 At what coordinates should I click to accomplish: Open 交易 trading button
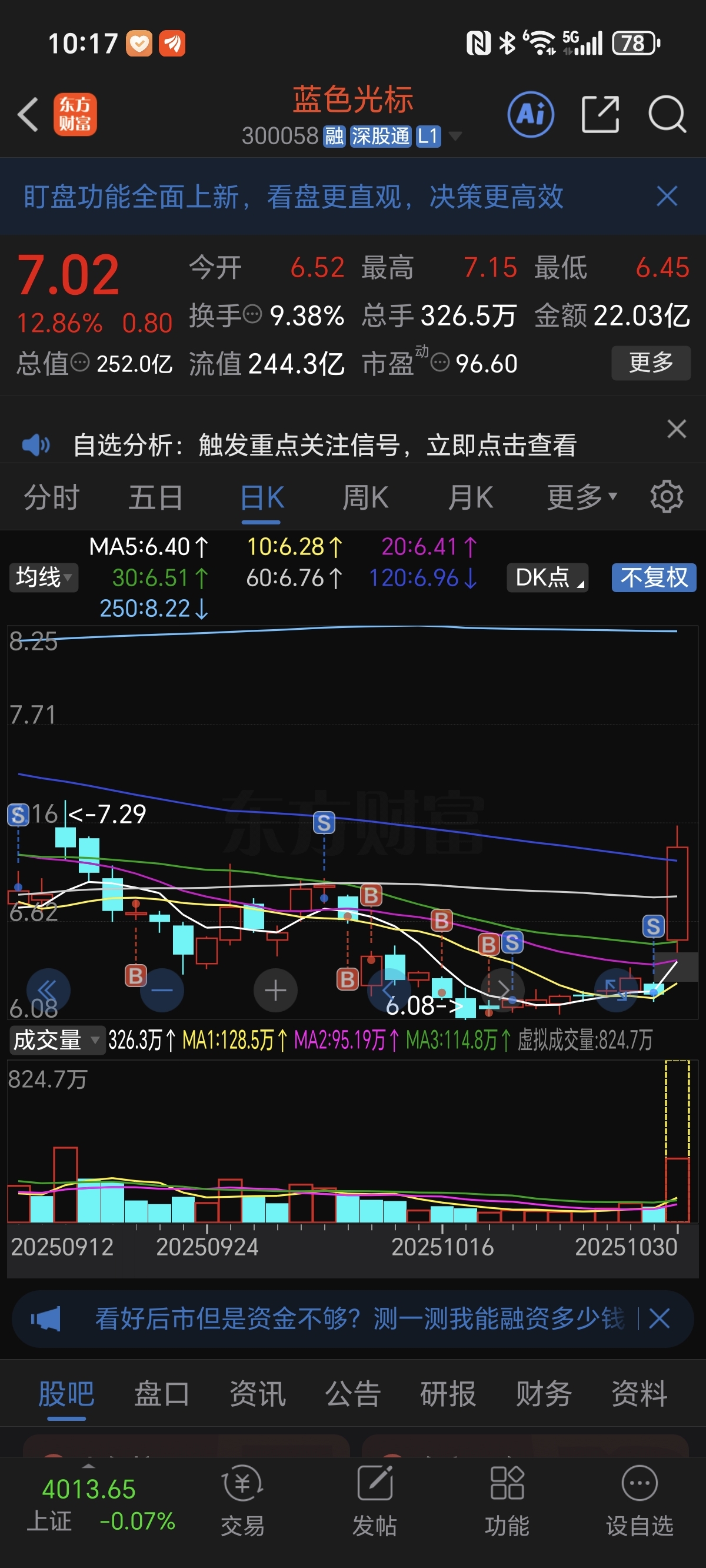[243, 1501]
